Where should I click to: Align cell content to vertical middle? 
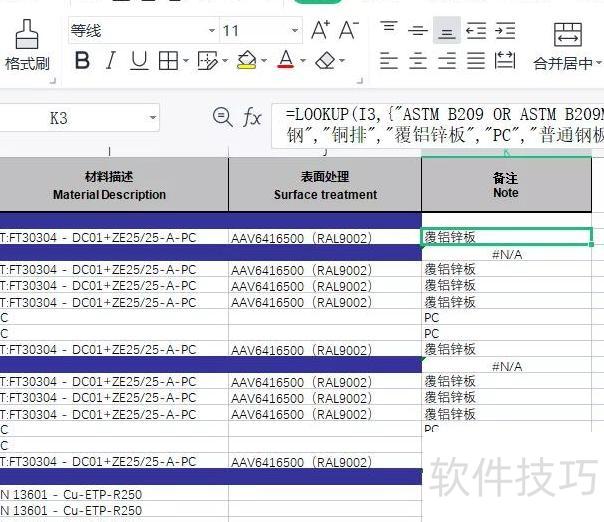pyautogui.click(x=418, y=30)
